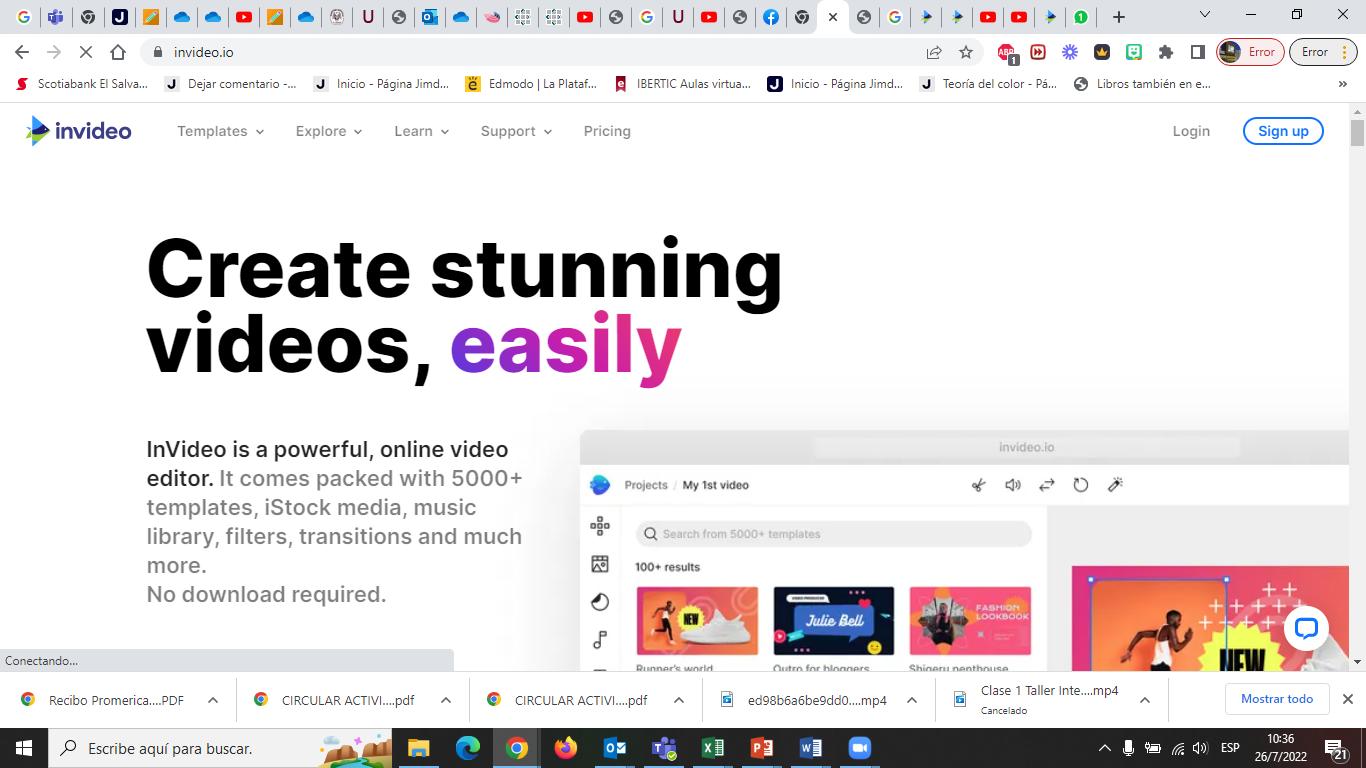Viewport: 1366px width, 768px height.
Task: Switch to the Outlook browser tab
Action: 430,16
